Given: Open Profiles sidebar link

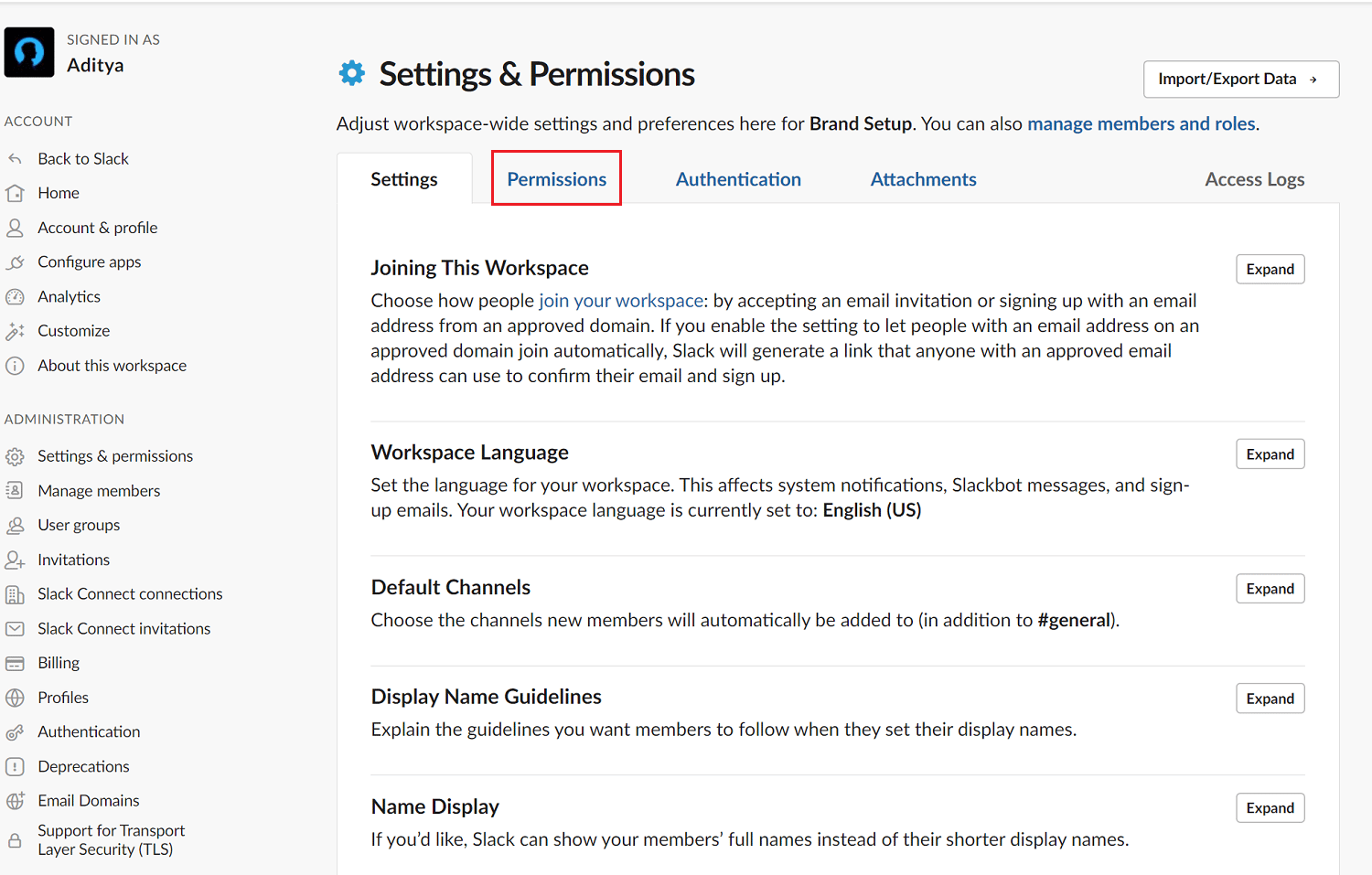Looking at the screenshot, I should pyautogui.click(x=63, y=698).
